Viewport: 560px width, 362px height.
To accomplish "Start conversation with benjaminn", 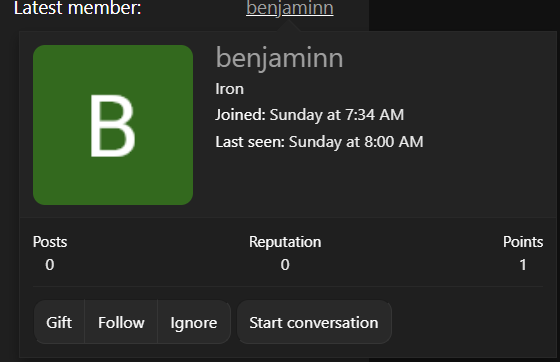I will (x=314, y=322).
